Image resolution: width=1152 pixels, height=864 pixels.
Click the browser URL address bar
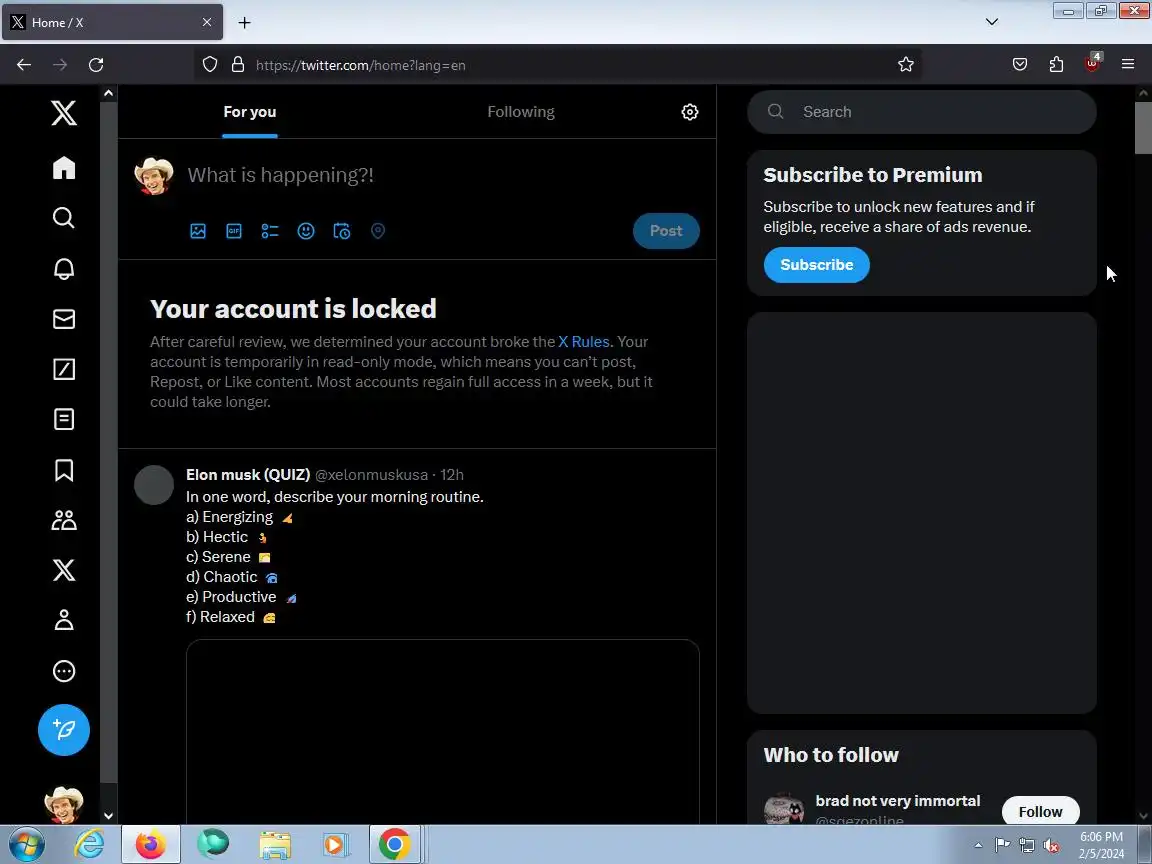coord(558,65)
